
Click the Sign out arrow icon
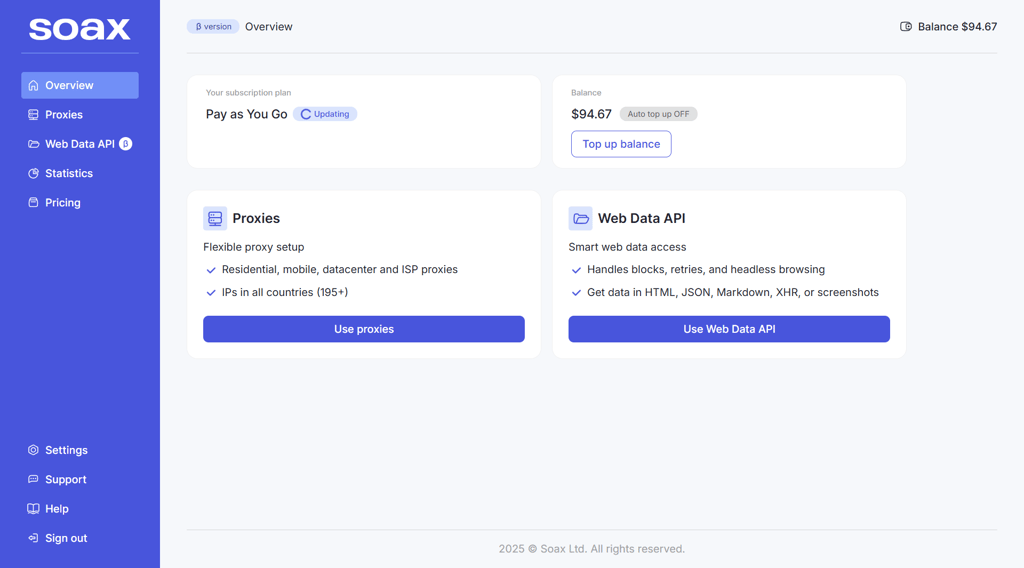[33, 539]
